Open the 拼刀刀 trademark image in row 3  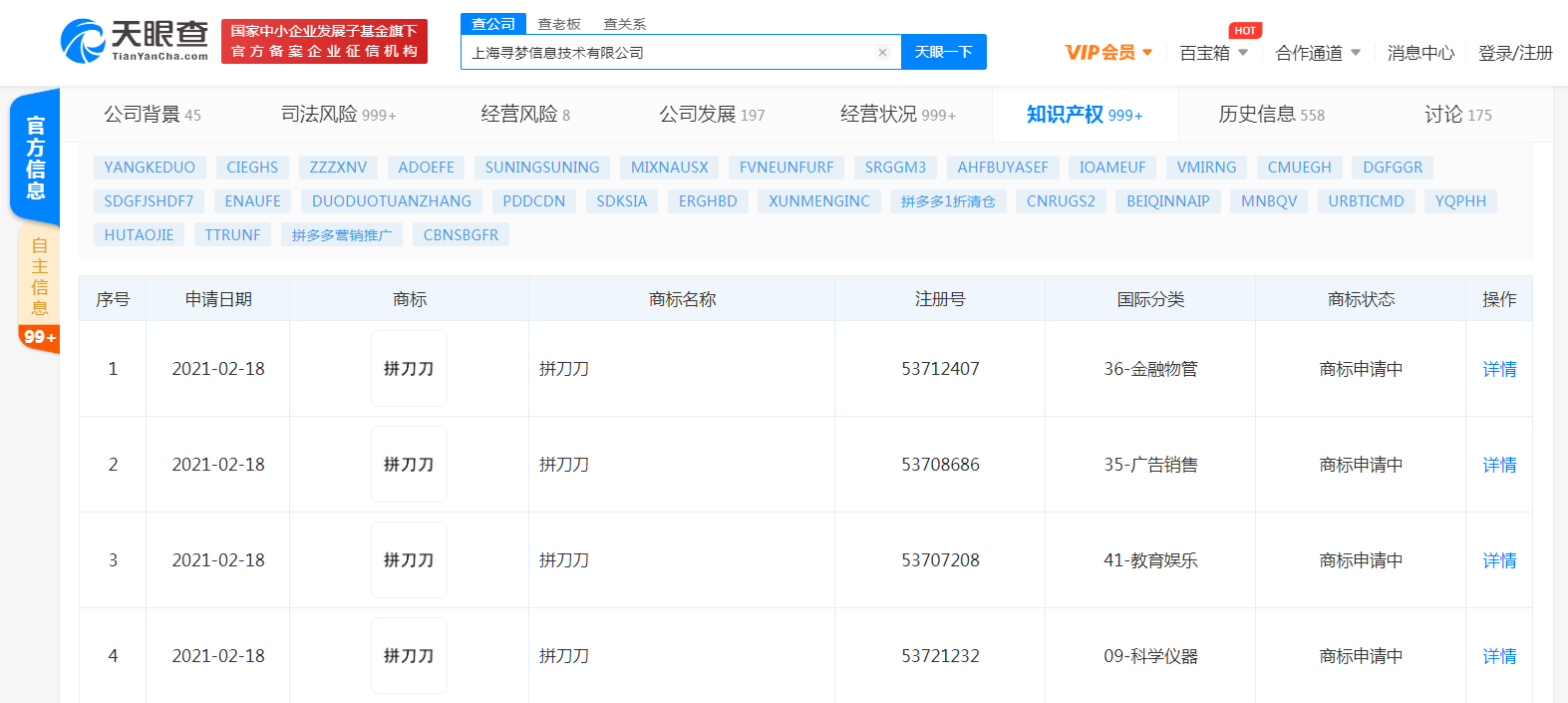[409, 560]
